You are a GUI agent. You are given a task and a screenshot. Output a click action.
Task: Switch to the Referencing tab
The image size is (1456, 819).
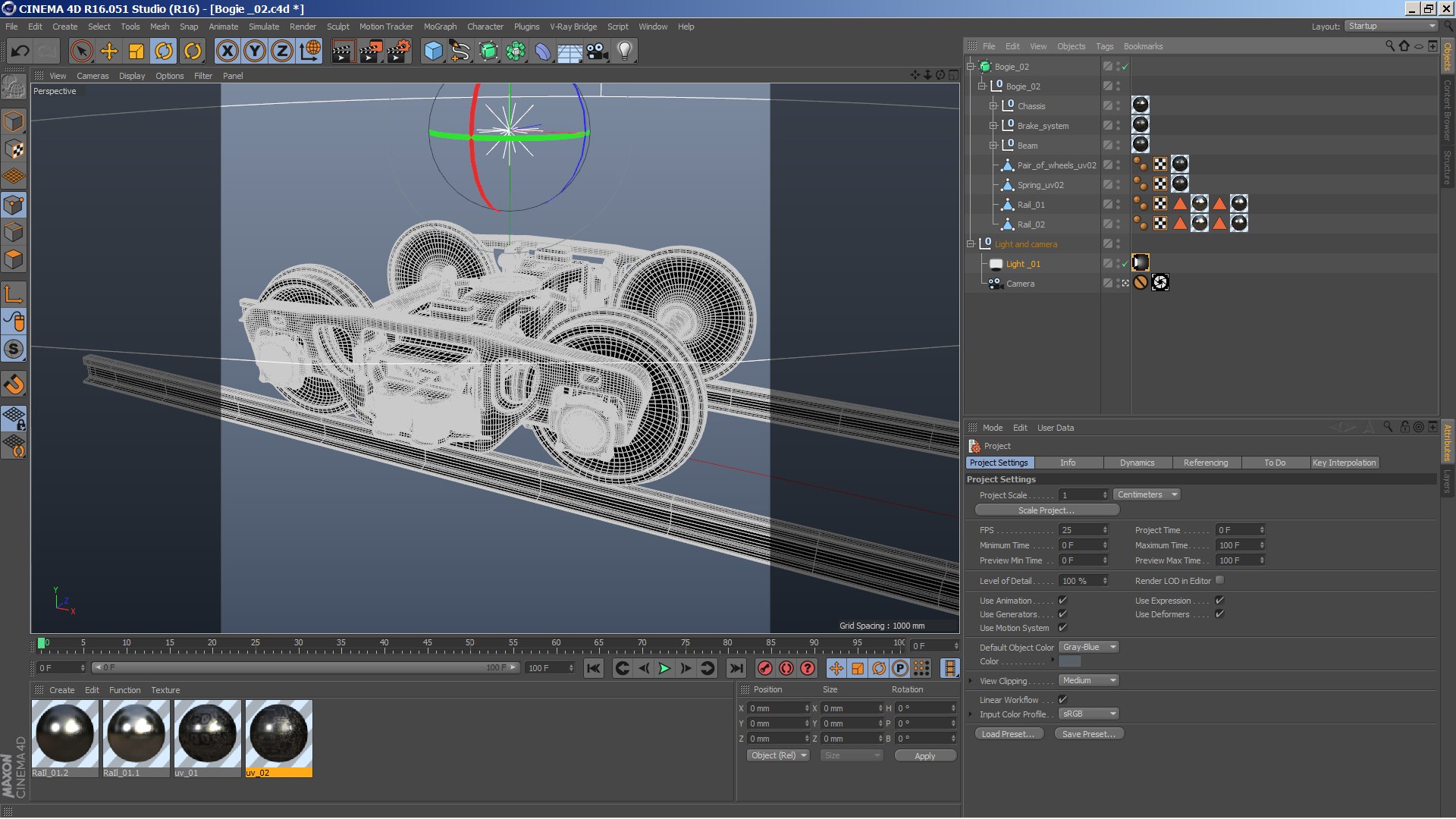1206,463
